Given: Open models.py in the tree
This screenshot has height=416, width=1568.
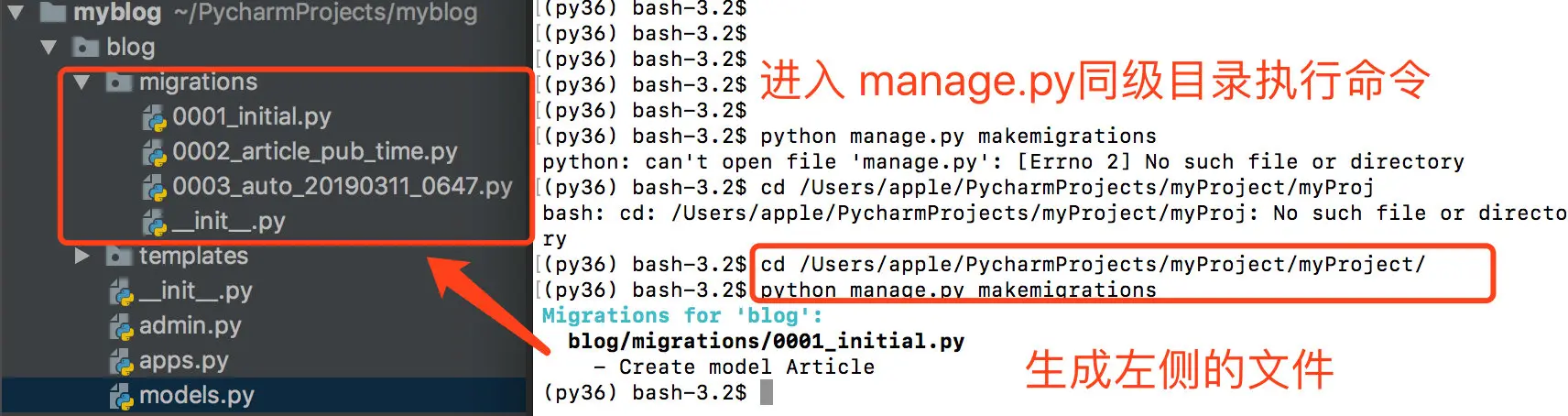Looking at the screenshot, I should pos(197,395).
